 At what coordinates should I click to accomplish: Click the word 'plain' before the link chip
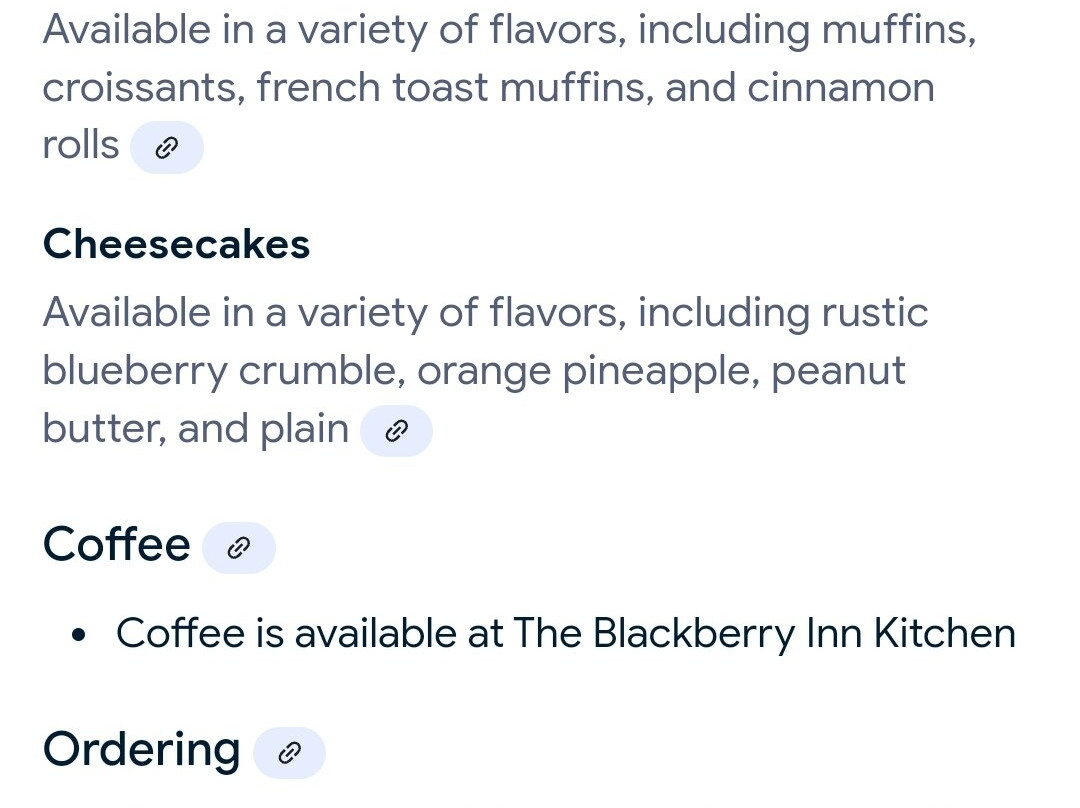(304, 429)
